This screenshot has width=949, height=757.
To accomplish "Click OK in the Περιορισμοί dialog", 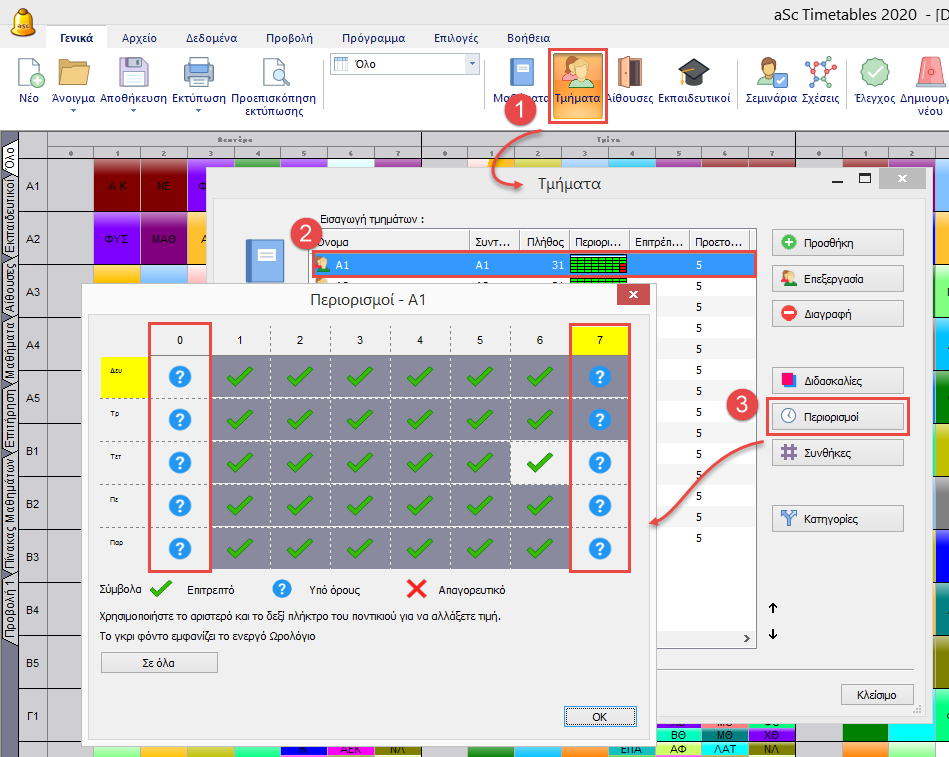I will (x=599, y=716).
